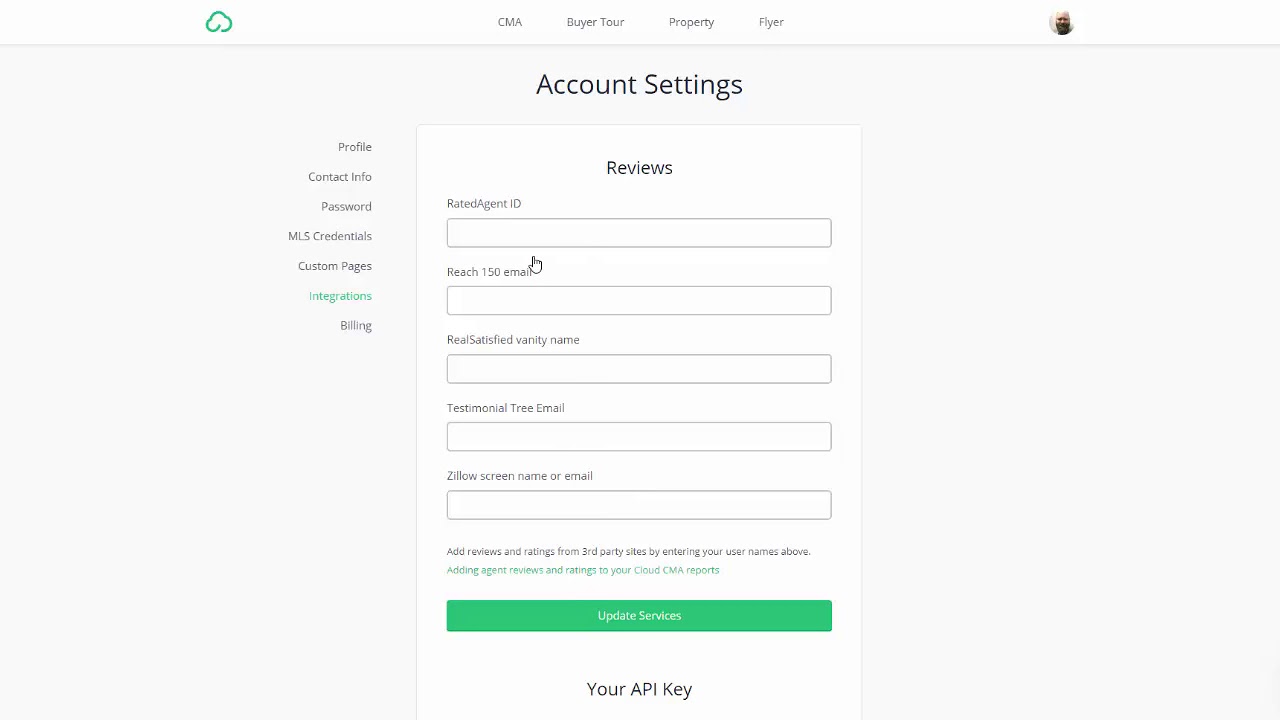The width and height of the screenshot is (1280, 720).
Task: Open the CMA menu item
Action: [x=510, y=22]
